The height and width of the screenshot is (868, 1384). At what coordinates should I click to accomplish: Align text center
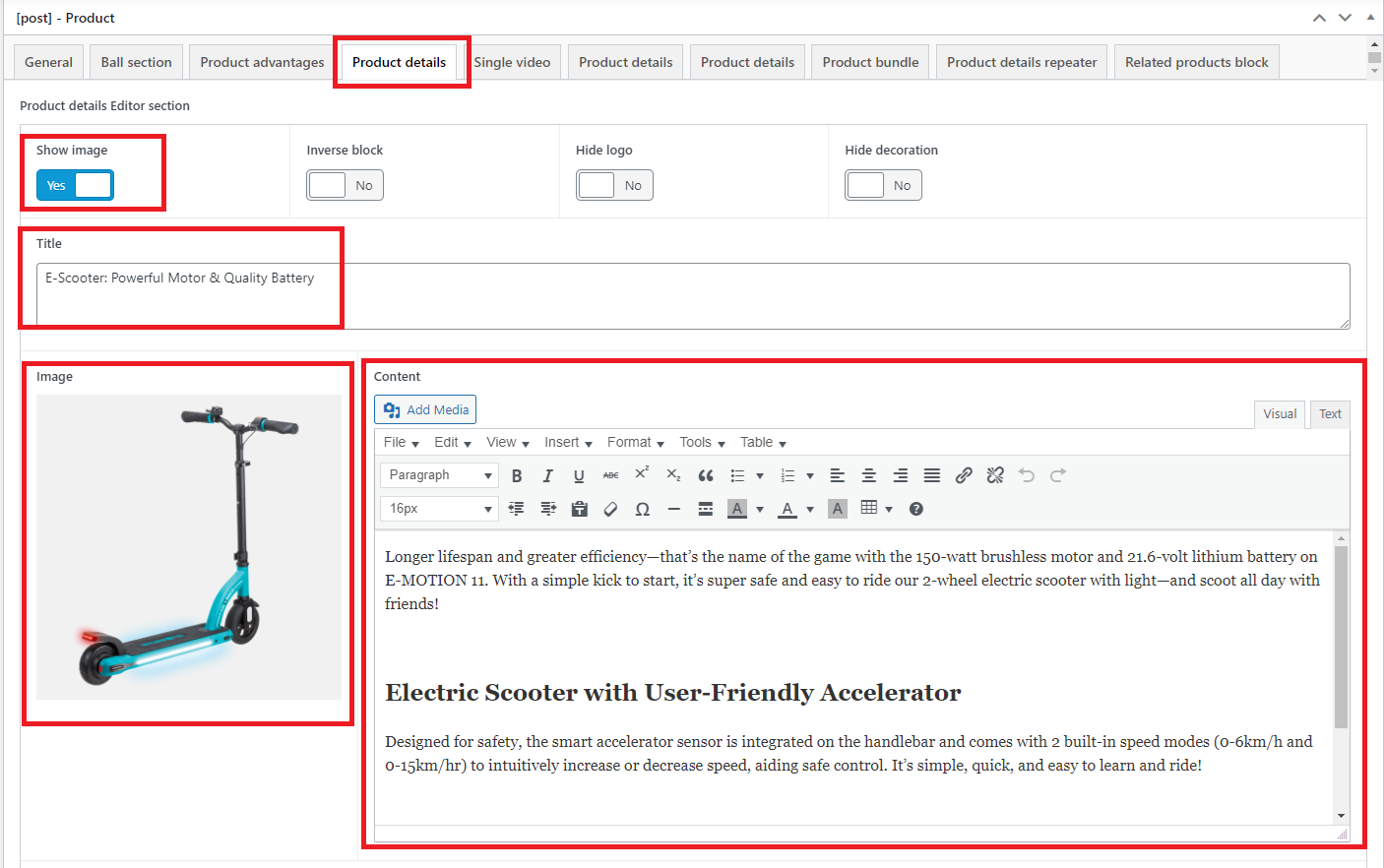coord(869,475)
